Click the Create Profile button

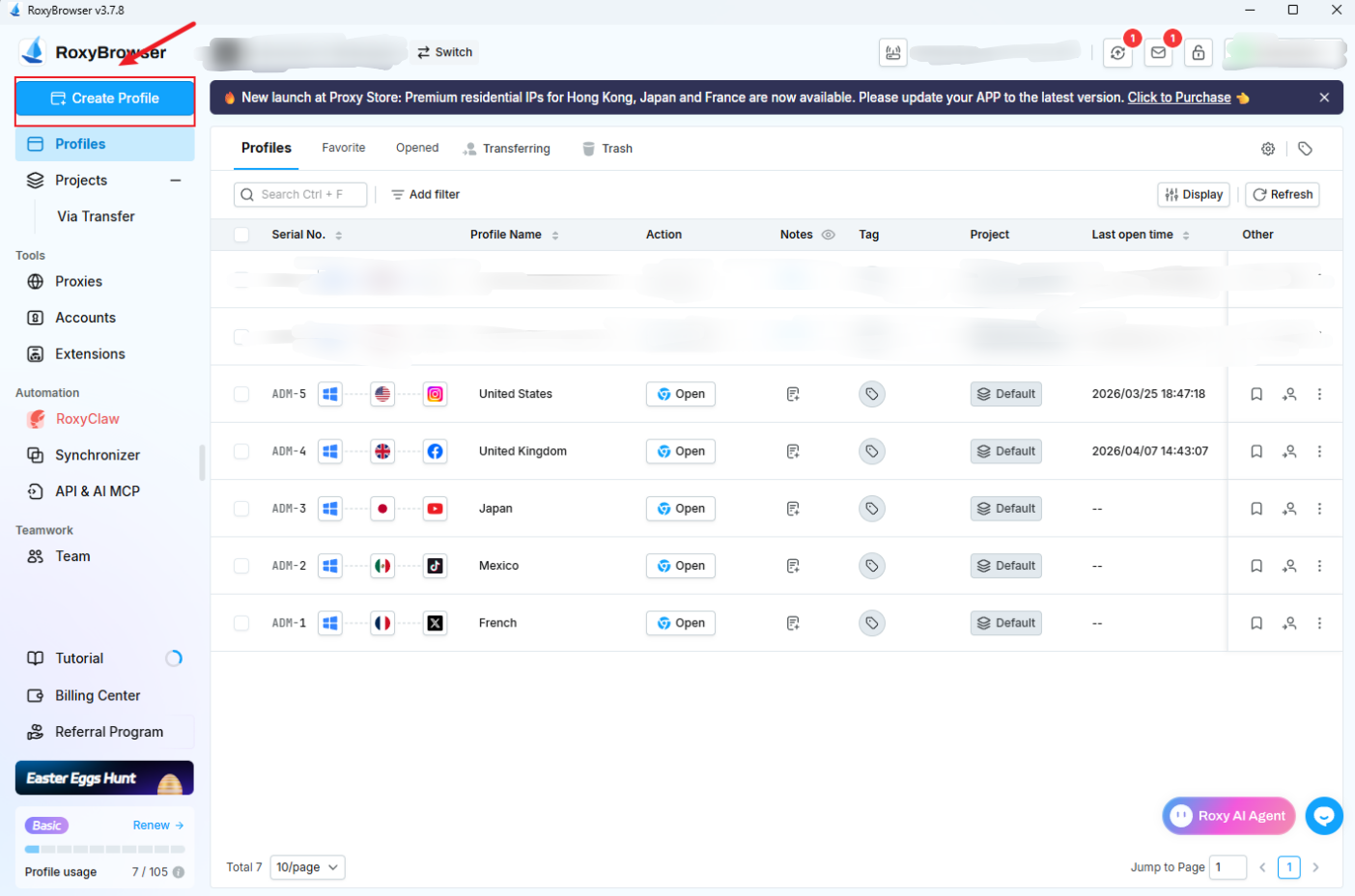105,98
